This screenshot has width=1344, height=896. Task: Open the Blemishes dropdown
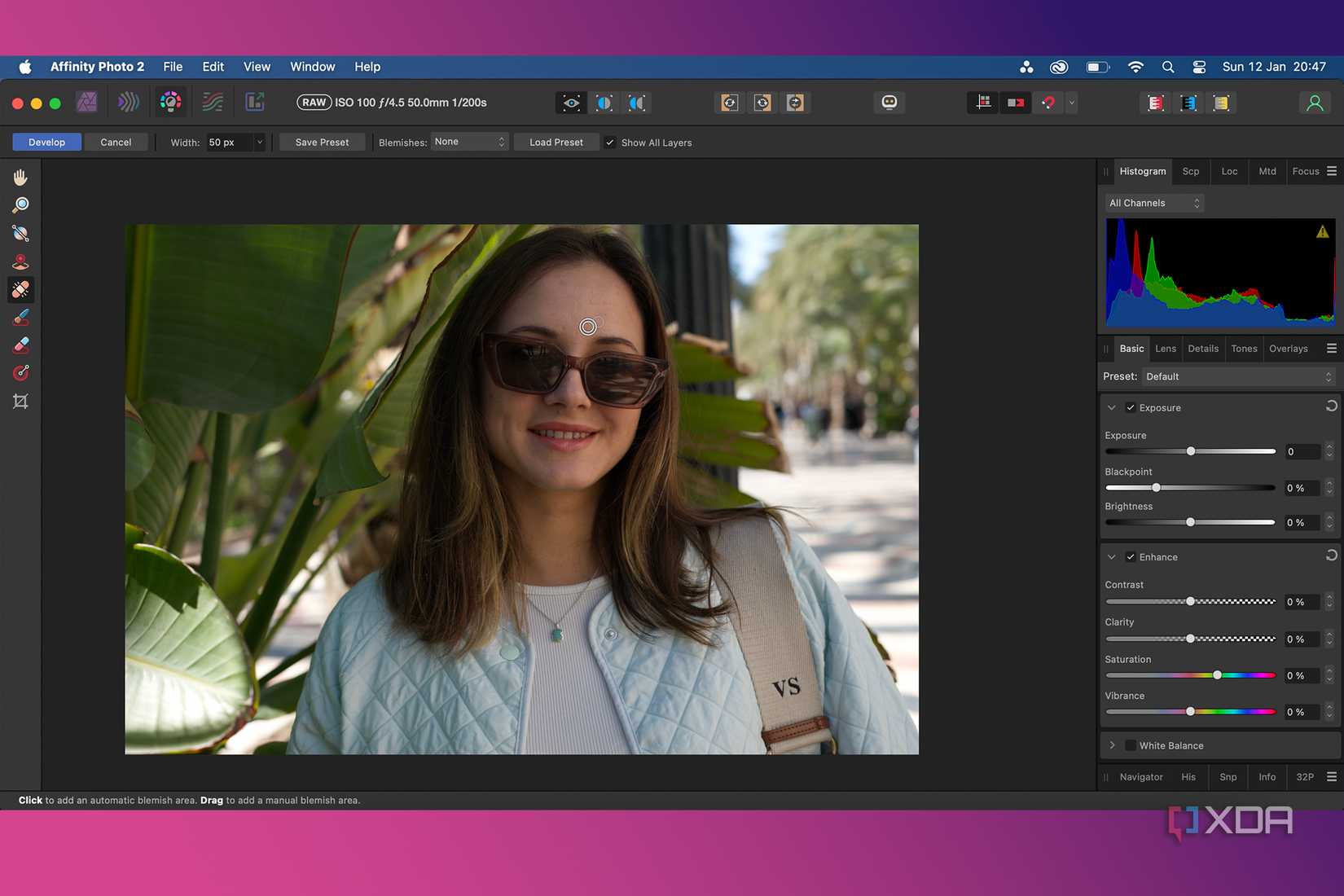(470, 141)
